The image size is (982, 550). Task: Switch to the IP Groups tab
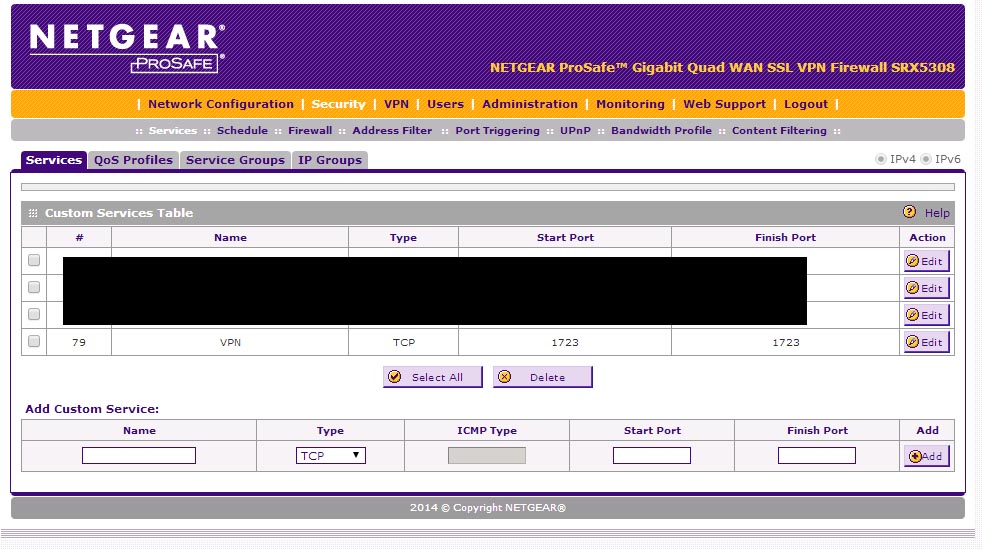pos(330,160)
